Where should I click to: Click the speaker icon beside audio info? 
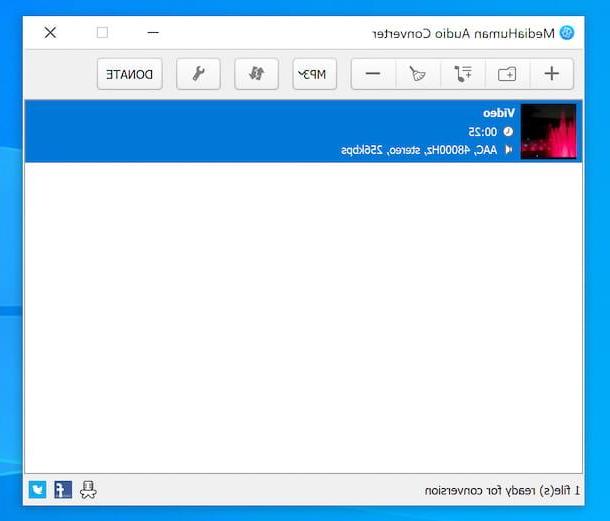508,149
